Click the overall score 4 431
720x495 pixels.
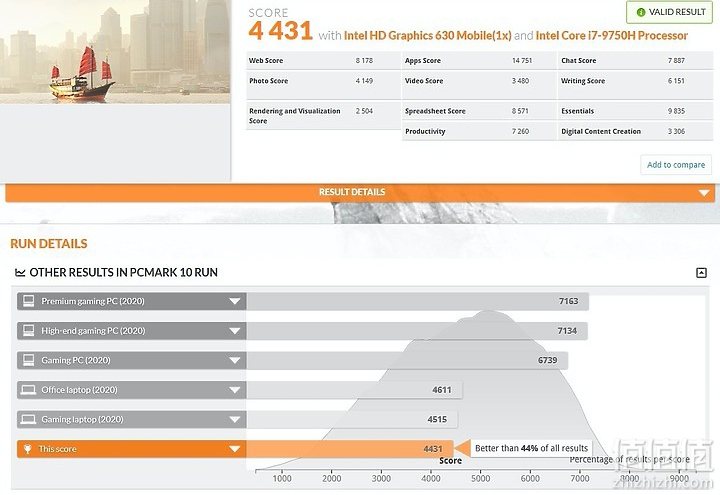point(281,31)
